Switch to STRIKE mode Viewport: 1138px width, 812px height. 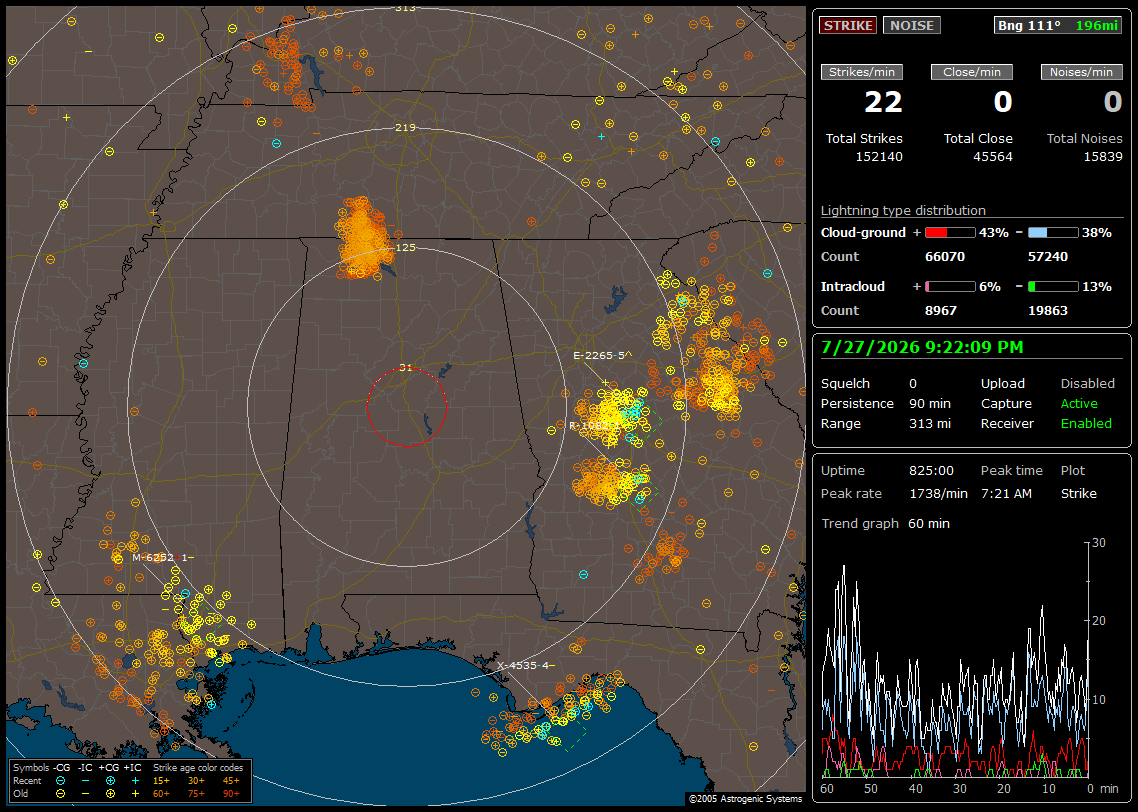click(848, 25)
